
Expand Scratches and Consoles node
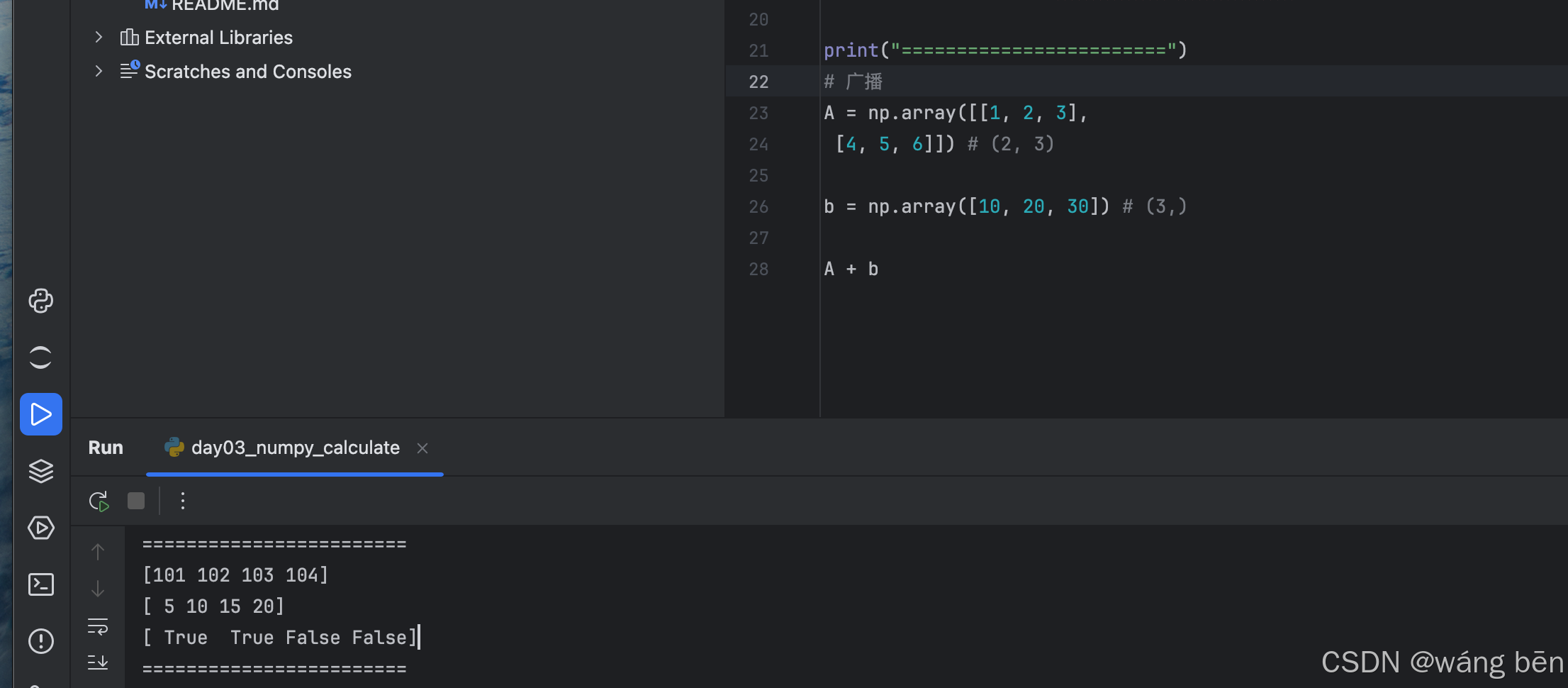(99, 71)
